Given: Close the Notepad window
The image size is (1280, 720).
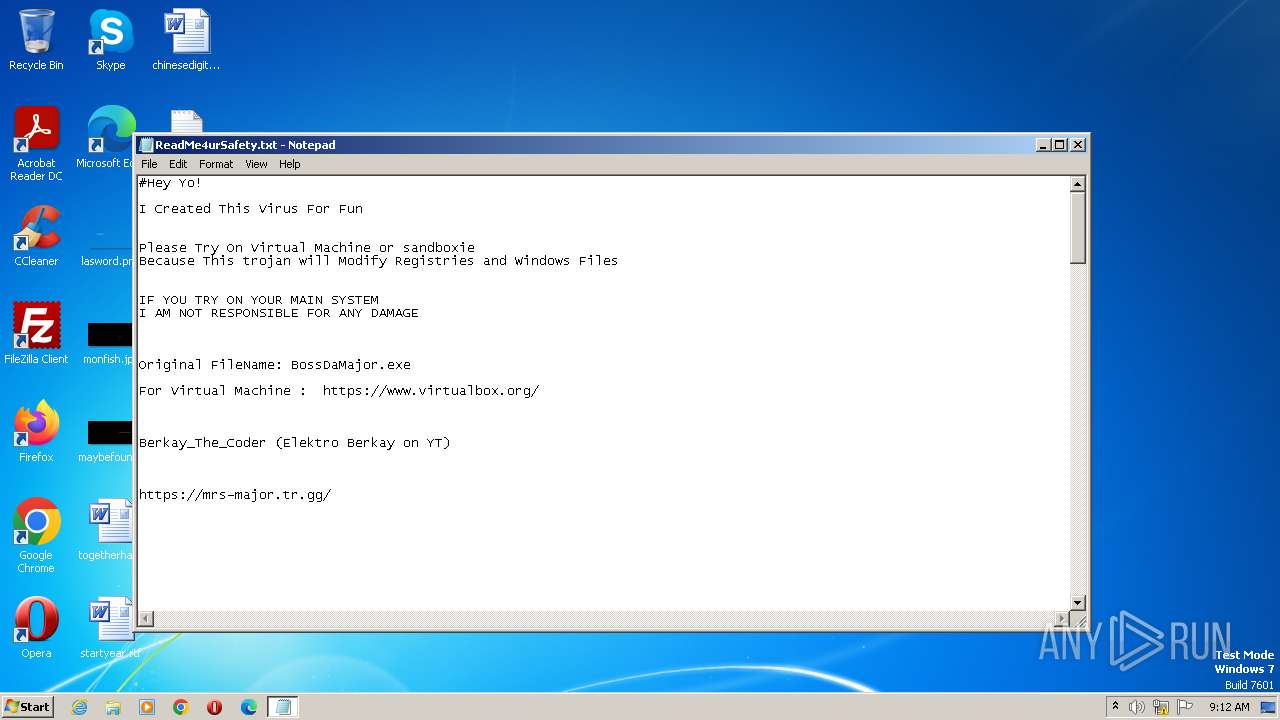Looking at the screenshot, I should pos(1078,145).
